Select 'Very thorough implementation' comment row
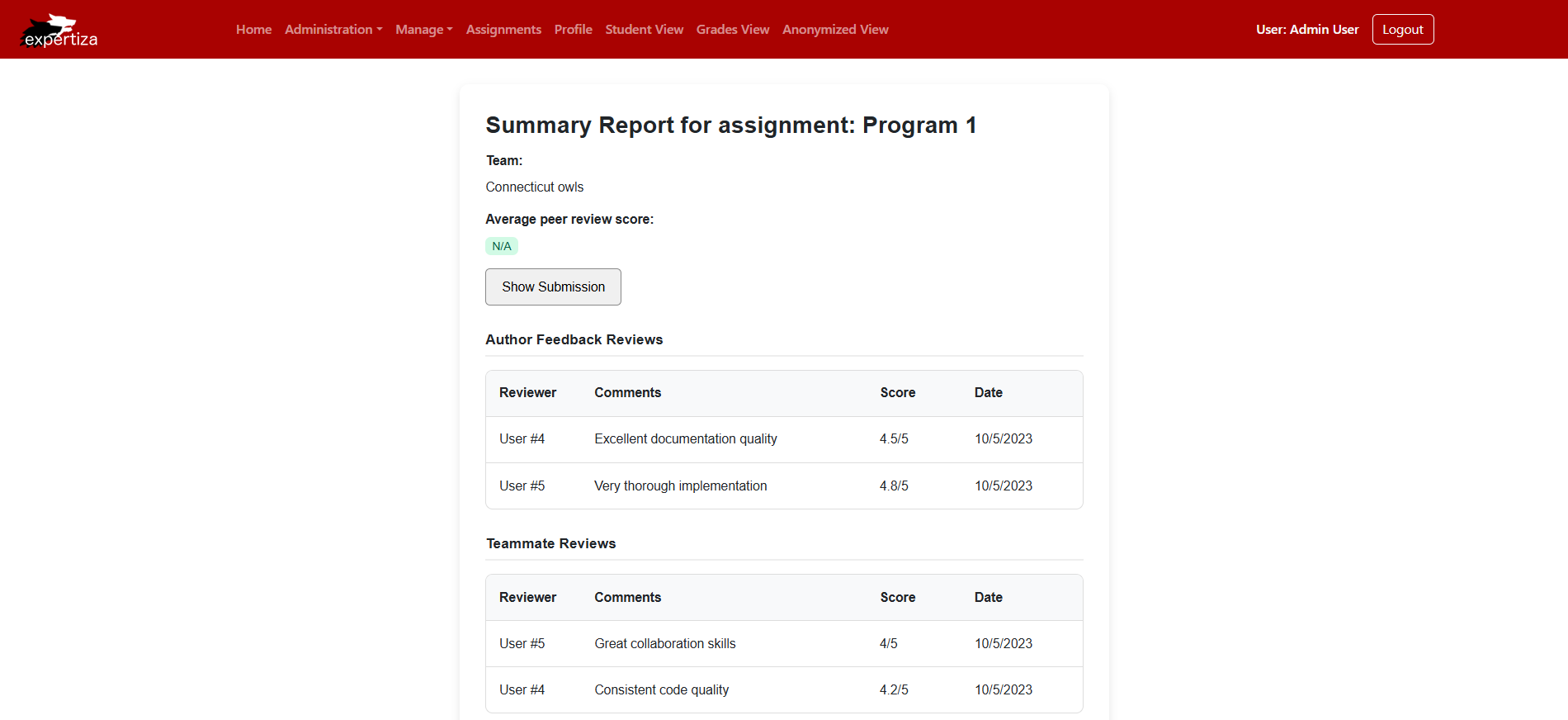The image size is (1568, 720). pyautogui.click(x=680, y=486)
